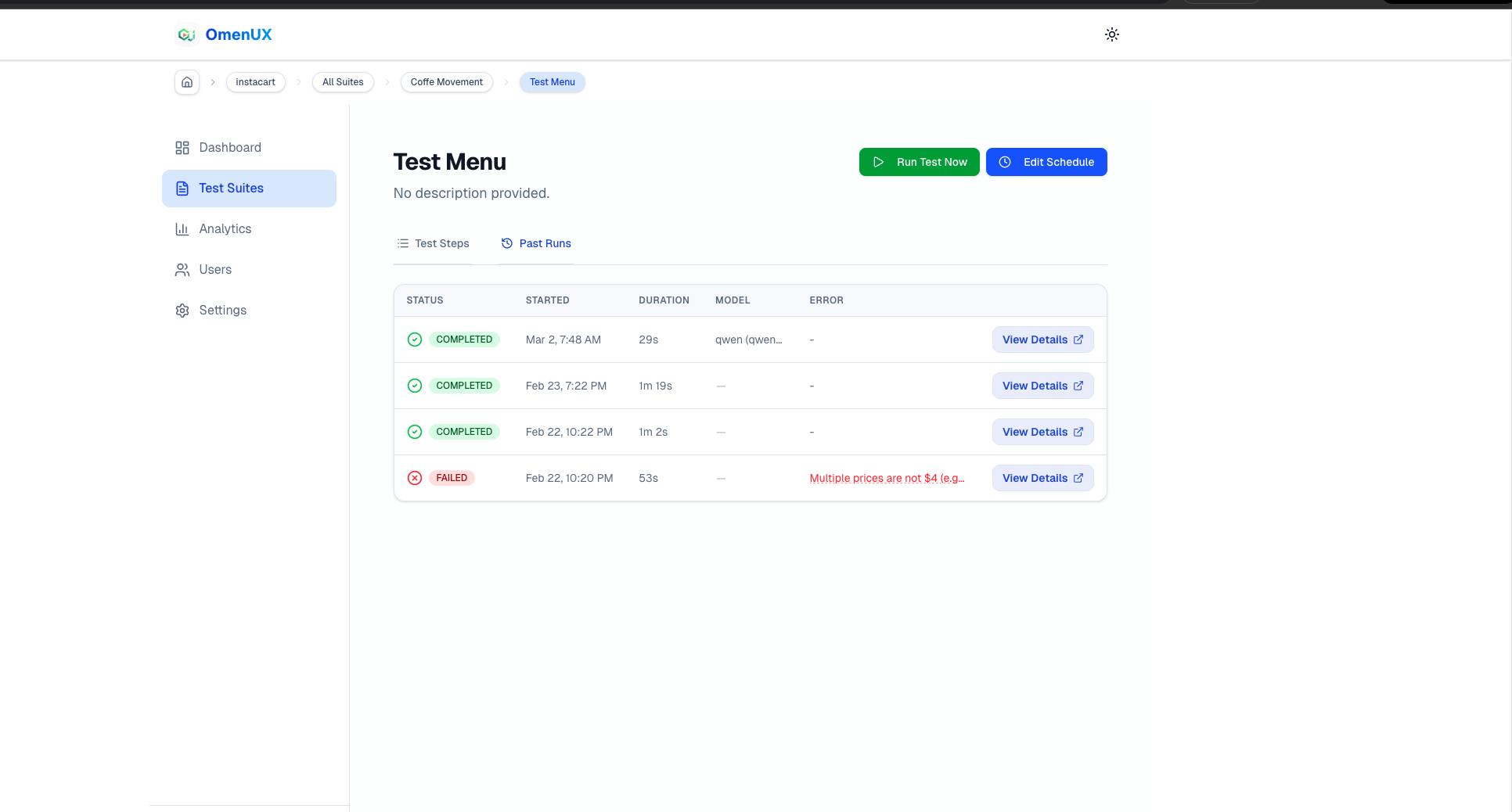Open the 'Multiple prices are not $4' error link
Image resolution: width=1512 pixels, height=812 pixels.
(886, 478)
